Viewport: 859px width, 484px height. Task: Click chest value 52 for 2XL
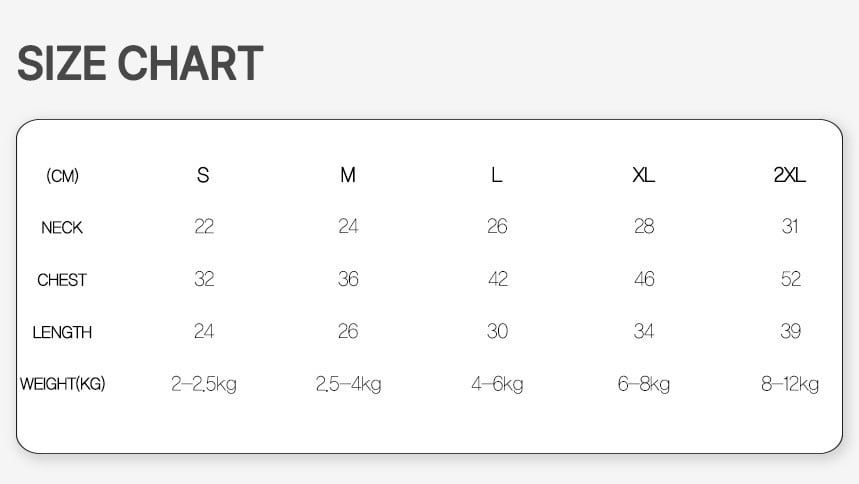click(791, 279)
